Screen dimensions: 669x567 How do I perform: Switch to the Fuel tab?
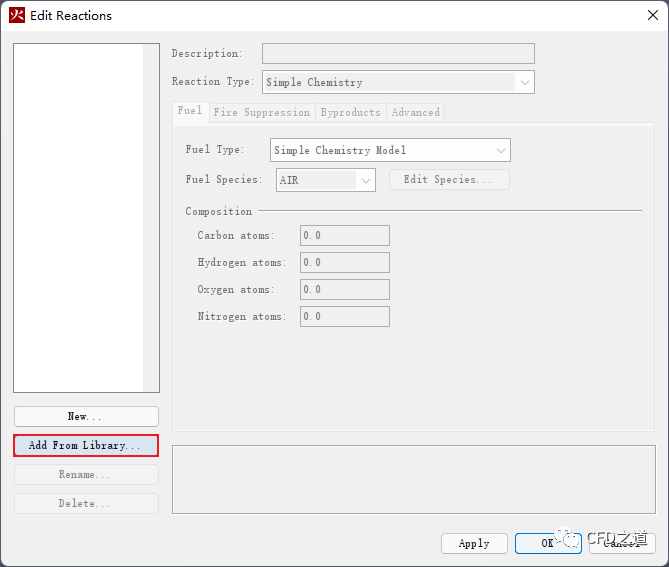pyautogui.click(x=190, y=111)
